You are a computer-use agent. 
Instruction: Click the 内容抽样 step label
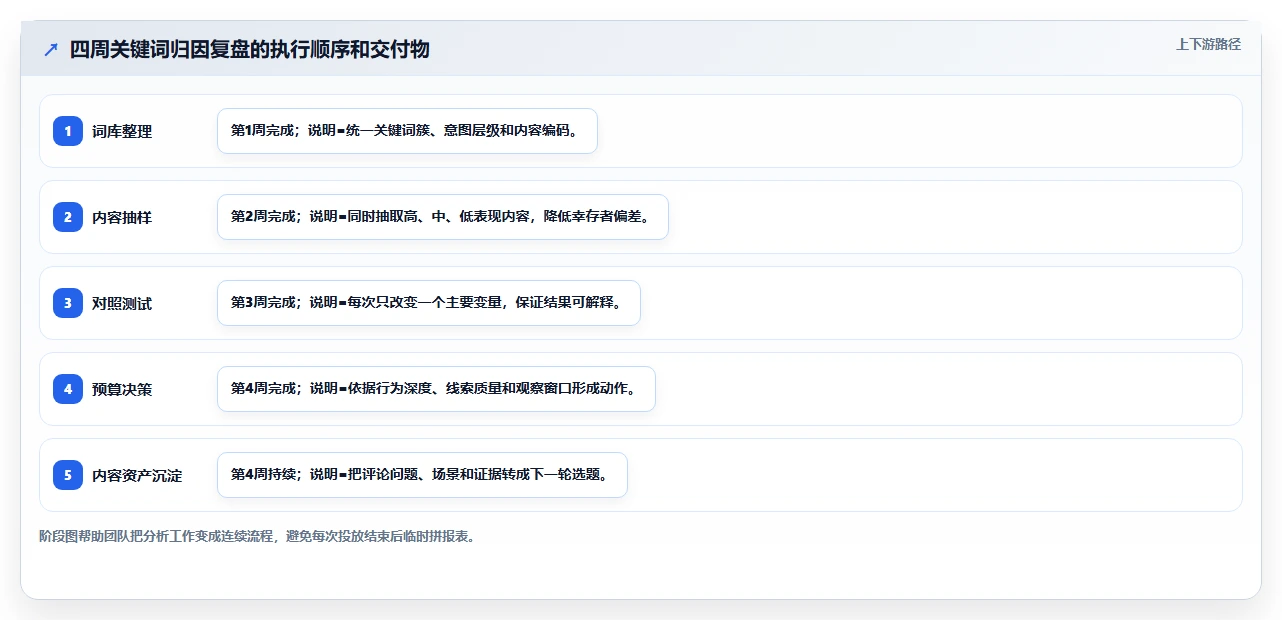pyautogui.click(x=122, y=217)
